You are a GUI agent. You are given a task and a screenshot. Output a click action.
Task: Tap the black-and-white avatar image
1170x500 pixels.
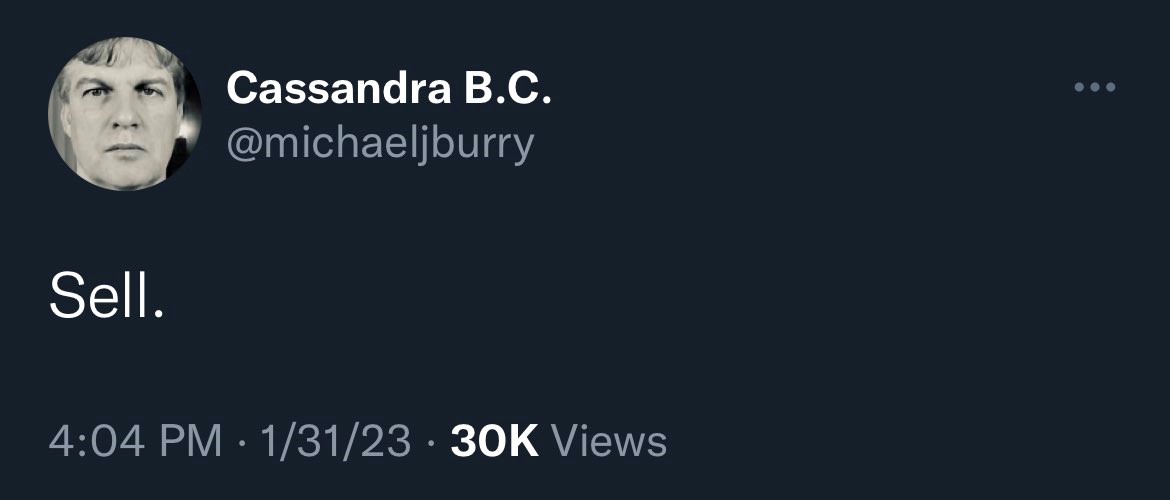click(125, 113)
